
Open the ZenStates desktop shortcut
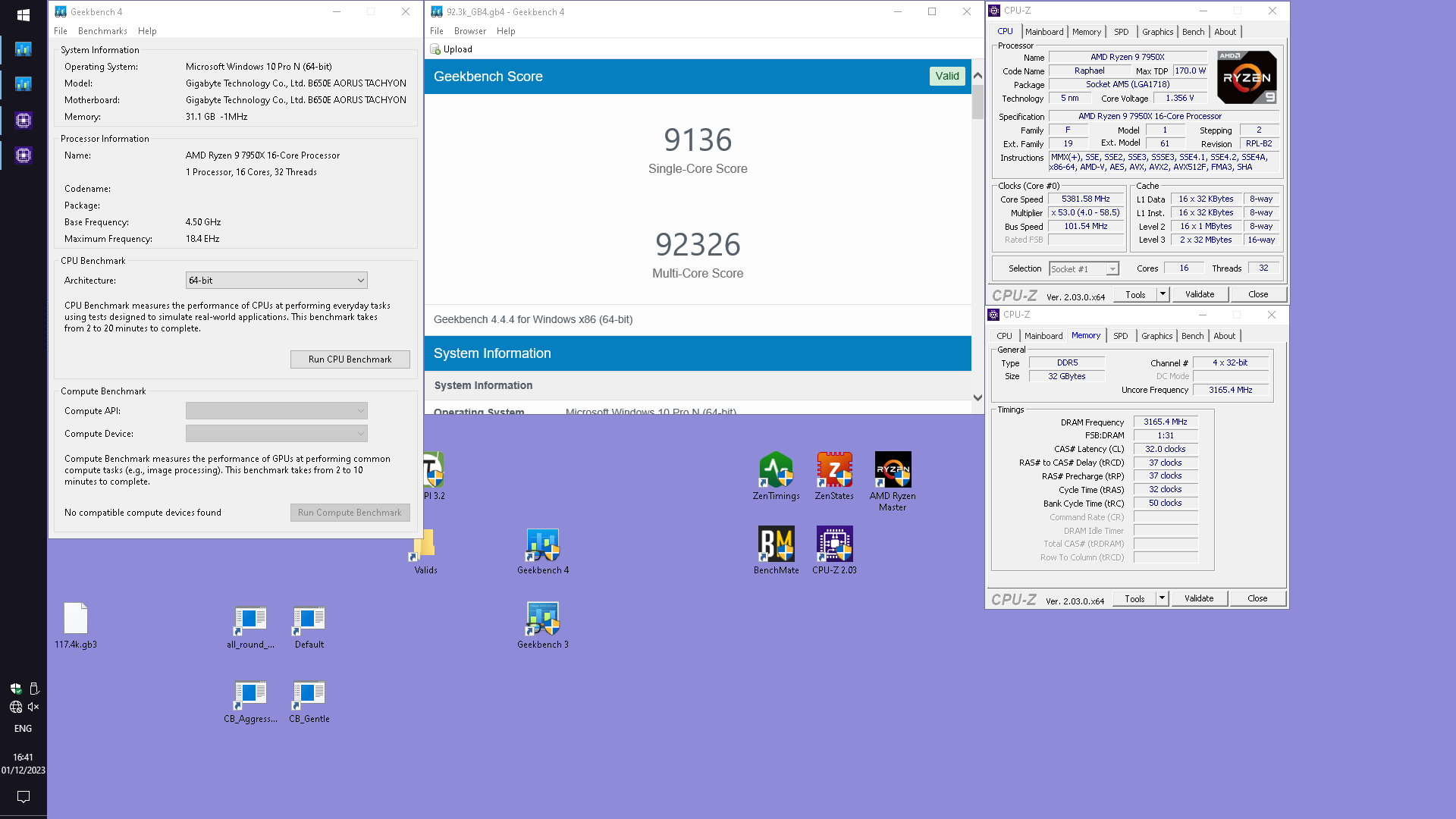pyautogui.click(x=834, y=476)
